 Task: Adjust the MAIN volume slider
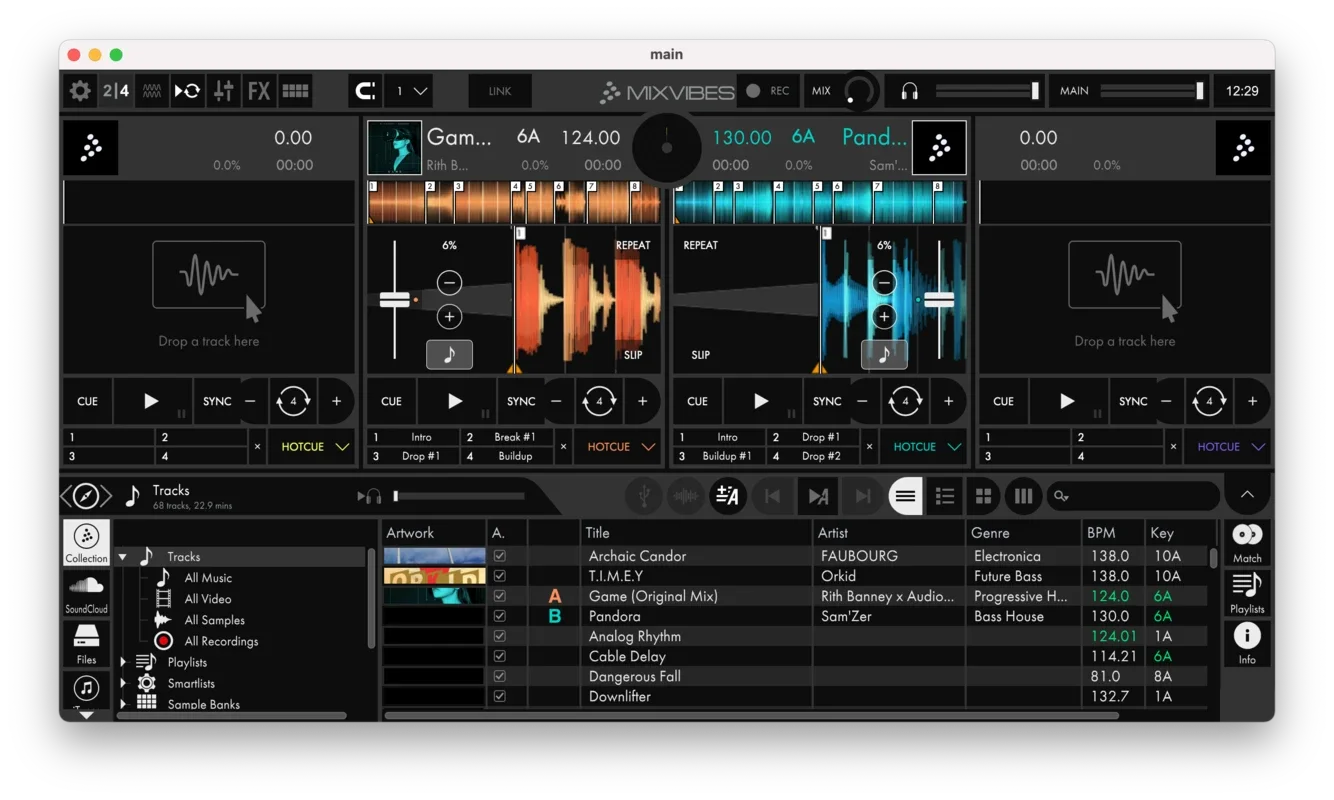click(x=1152, y=91)
